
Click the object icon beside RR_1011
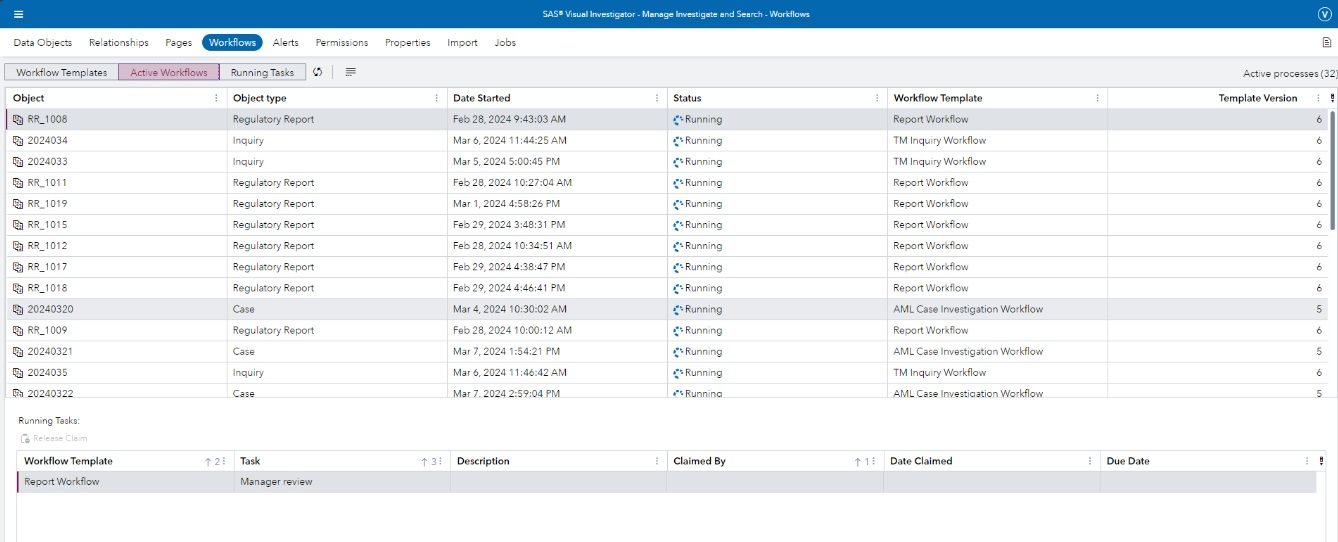tap(18, 182)
